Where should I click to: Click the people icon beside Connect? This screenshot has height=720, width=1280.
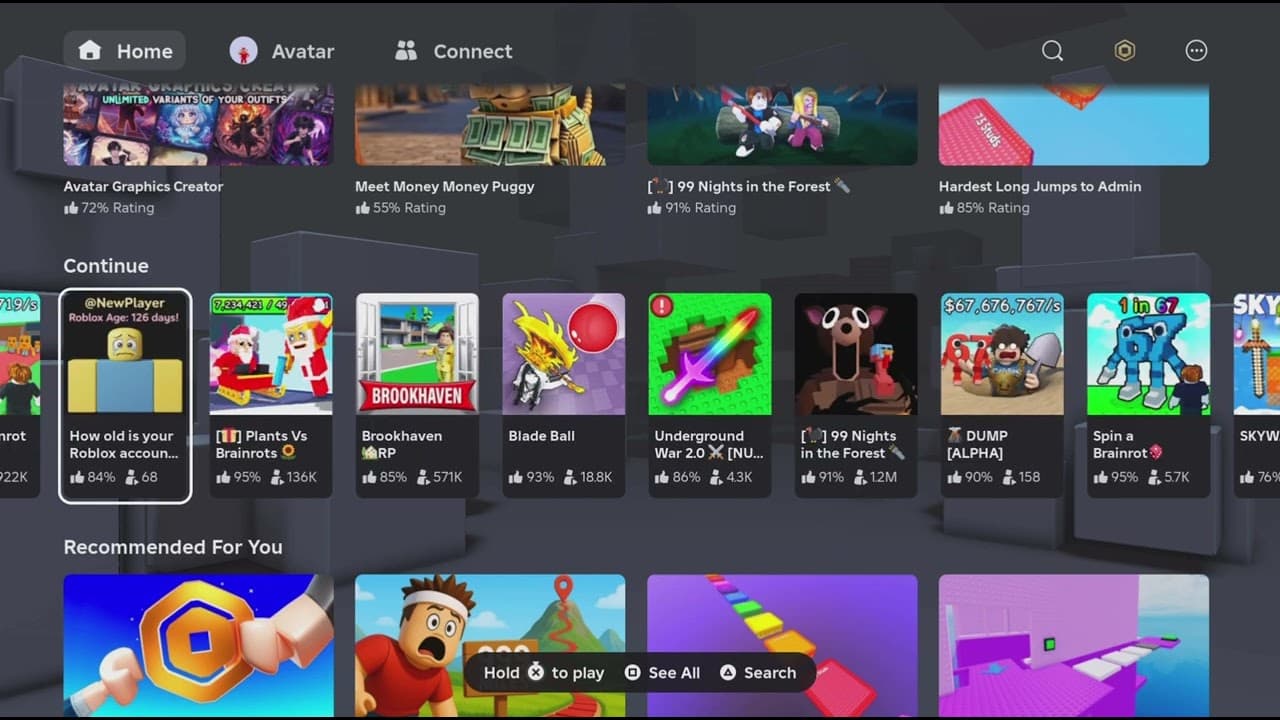pos(405,51)
